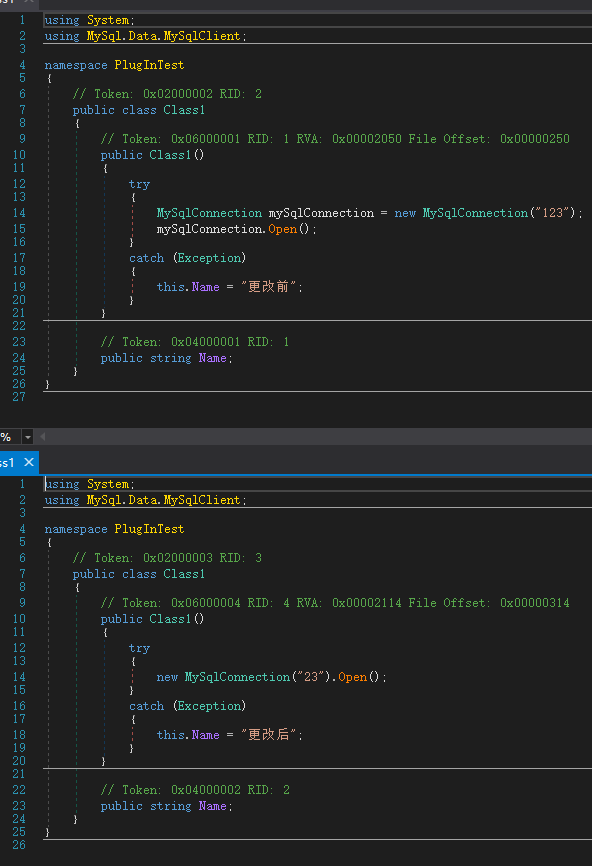Click the try keyword in lower pane
Screen dimensions: 592x866
(139, 648)
